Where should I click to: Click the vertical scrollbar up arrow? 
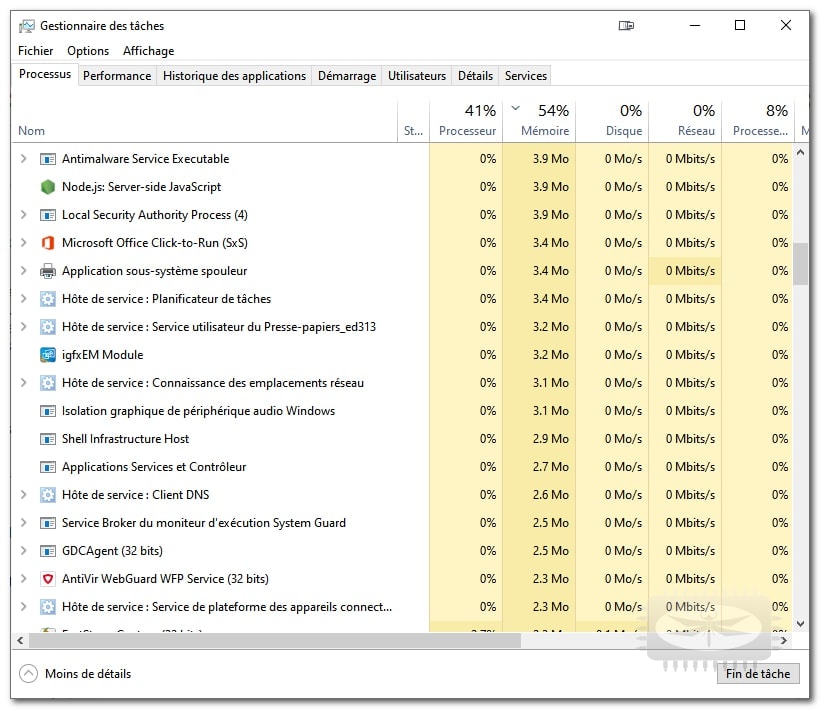pyautogui.click(x=801, y=152)
